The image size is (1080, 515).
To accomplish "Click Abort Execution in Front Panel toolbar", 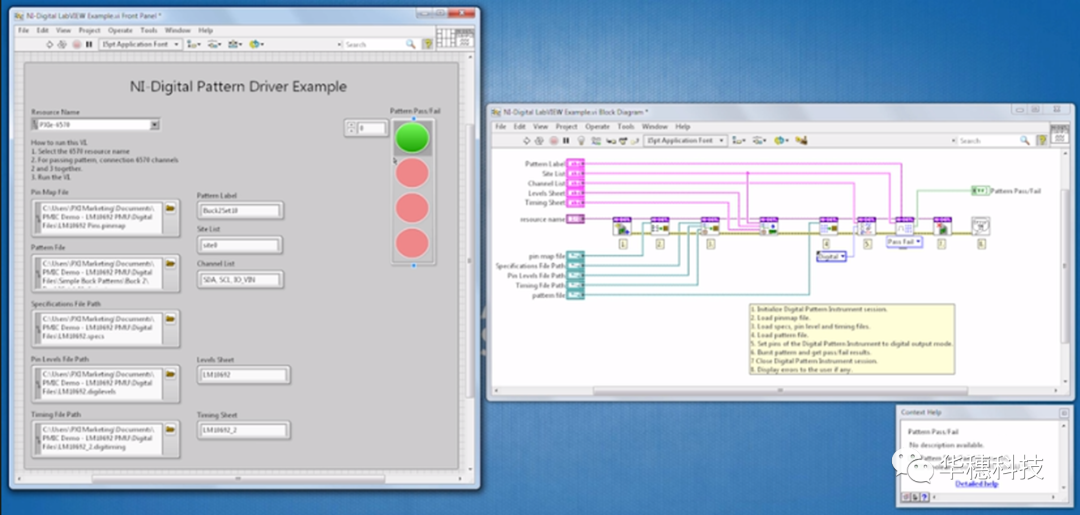I will point(77,44).
